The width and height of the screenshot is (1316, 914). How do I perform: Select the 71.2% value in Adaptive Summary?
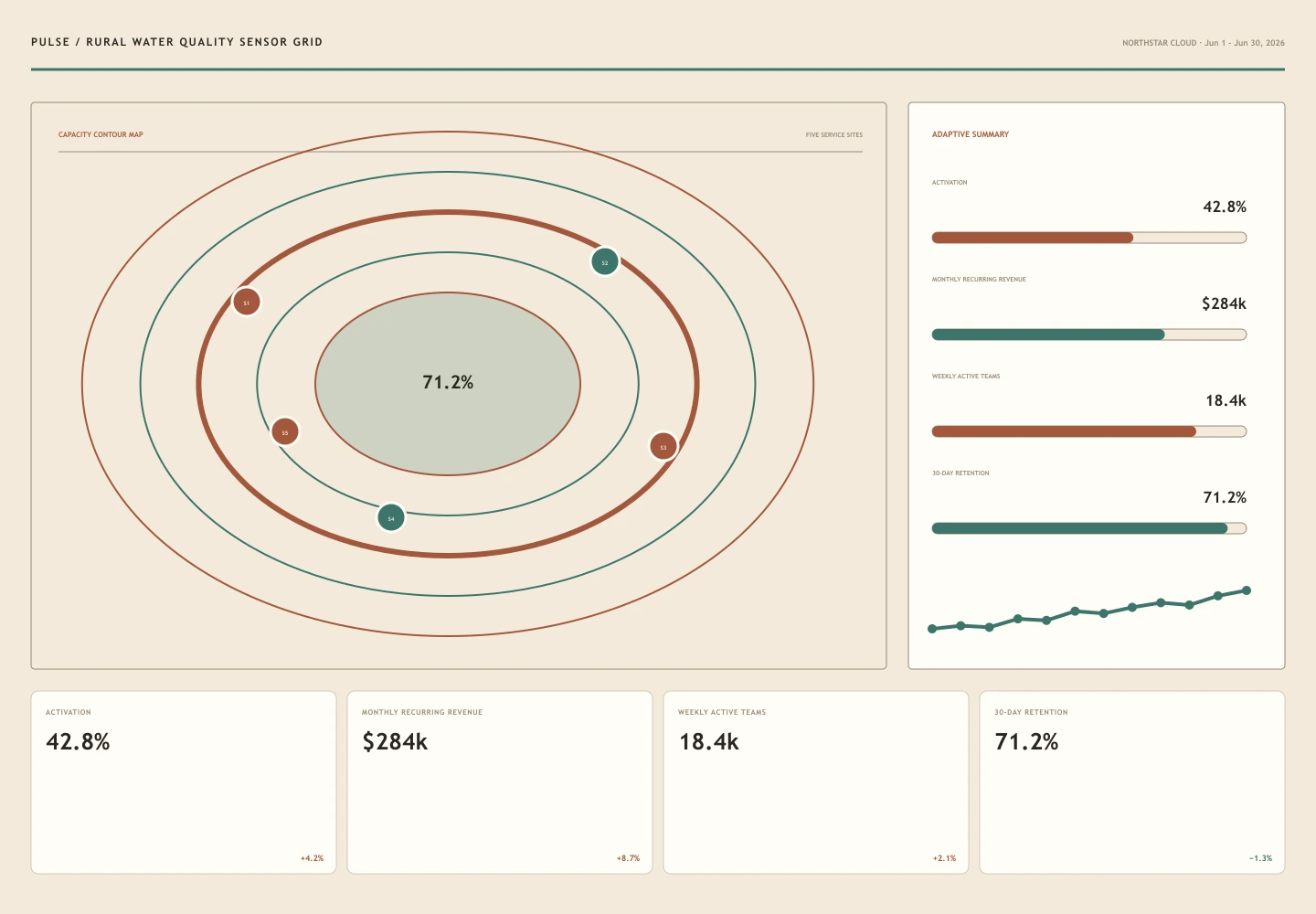click(x=1225, y=498)
